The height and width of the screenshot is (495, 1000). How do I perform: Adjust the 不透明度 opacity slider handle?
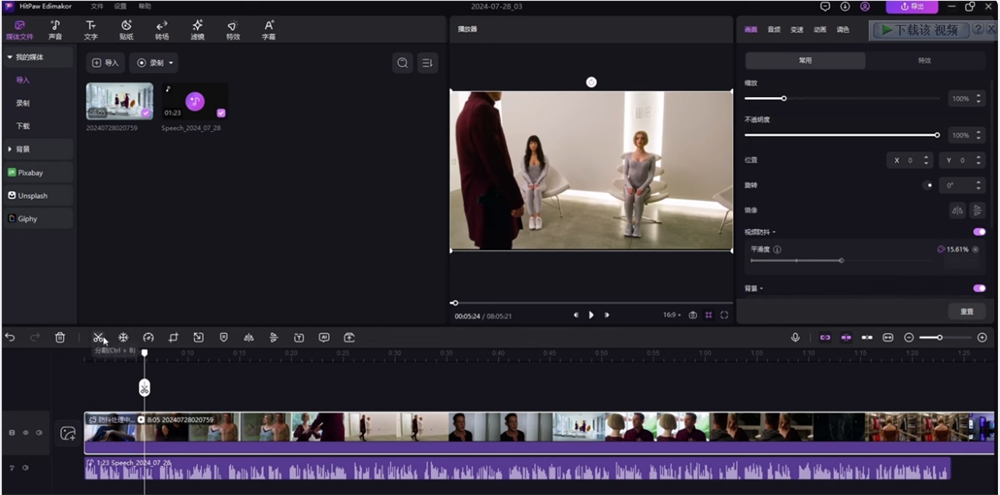[x=937, y=134]
